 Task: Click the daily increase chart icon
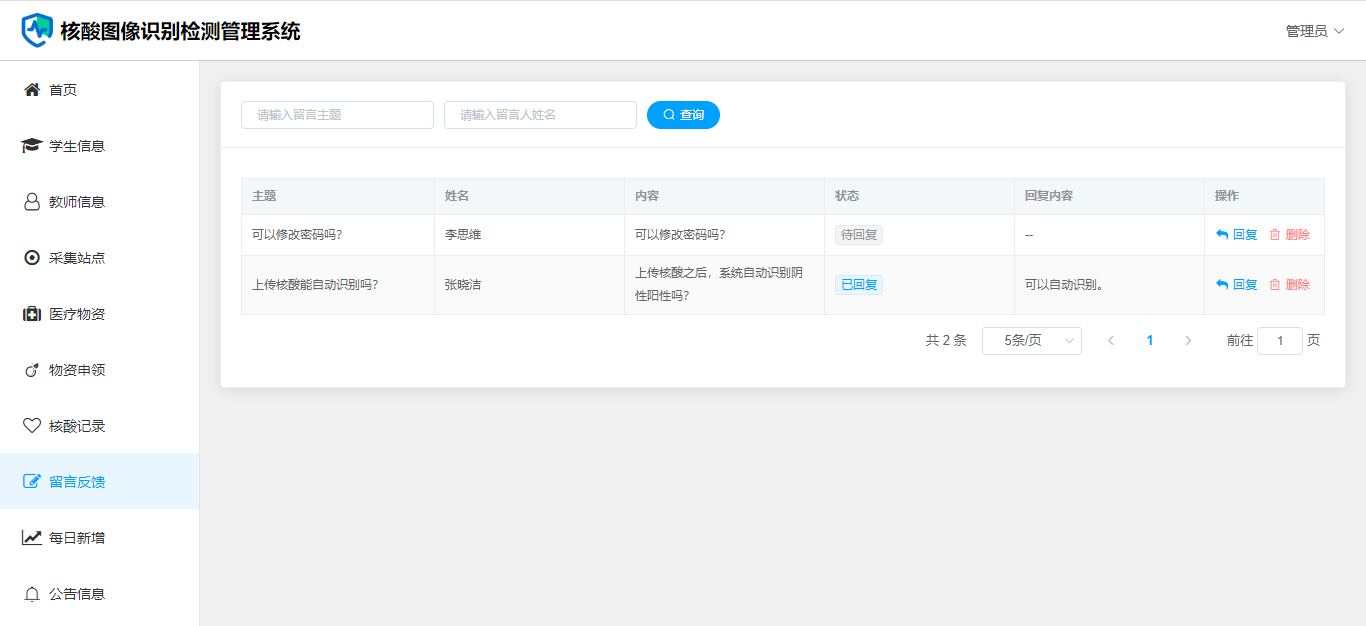[x=32, y=538]
